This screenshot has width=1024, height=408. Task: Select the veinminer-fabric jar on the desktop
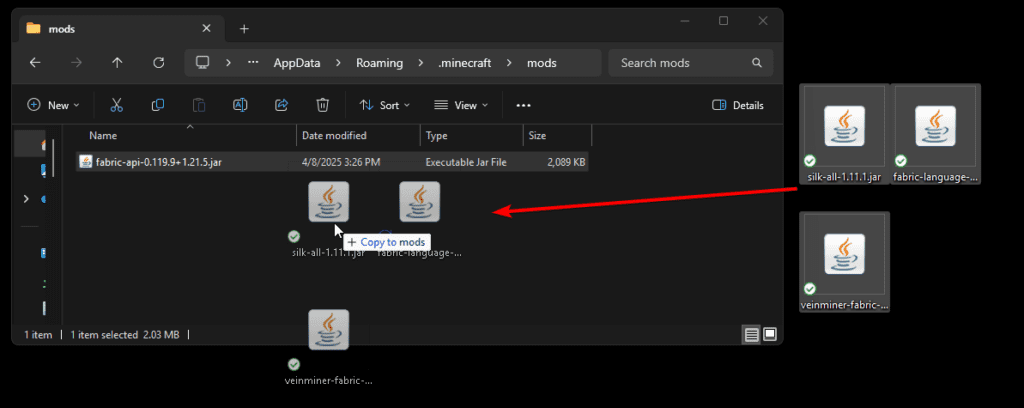(844, 262)
